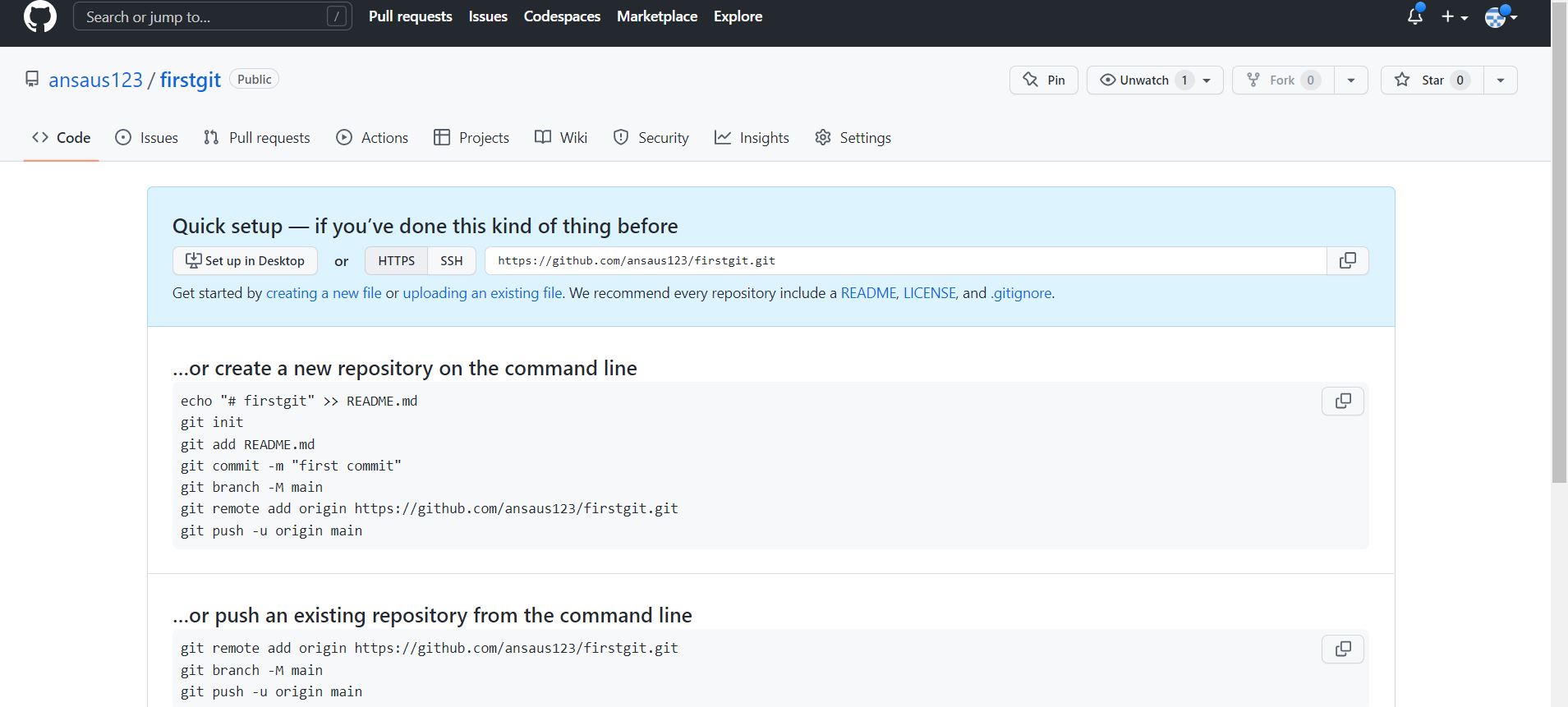Select the SSH protocol toggle
The height and width of the screenshot is (707, 1568).
pos(452,260)
